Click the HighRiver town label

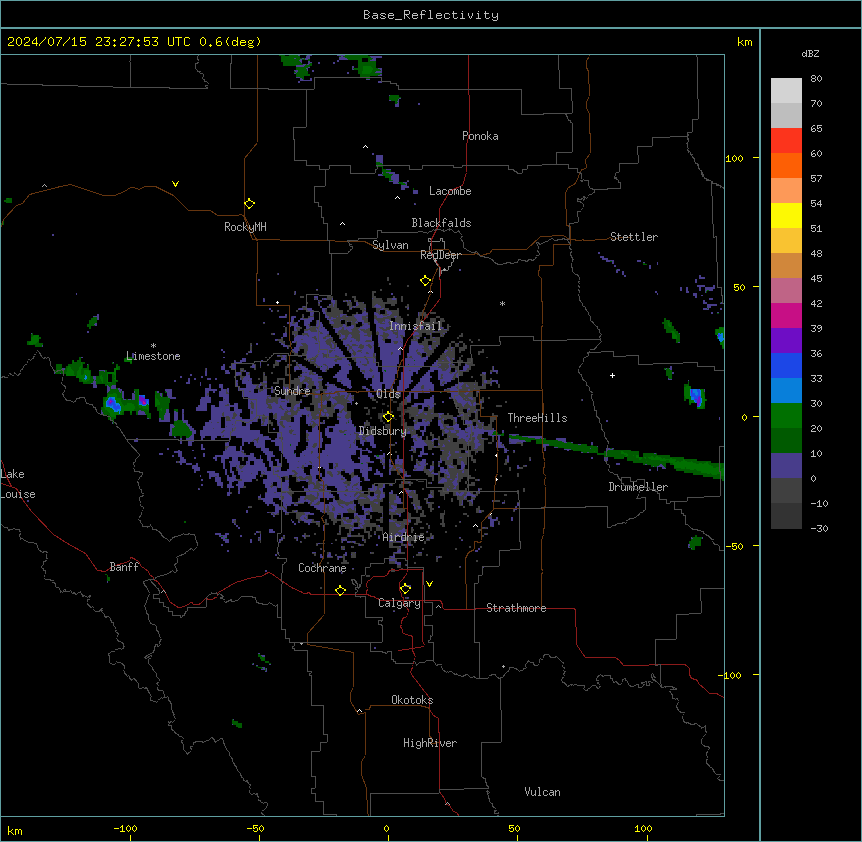coord(430,743)
